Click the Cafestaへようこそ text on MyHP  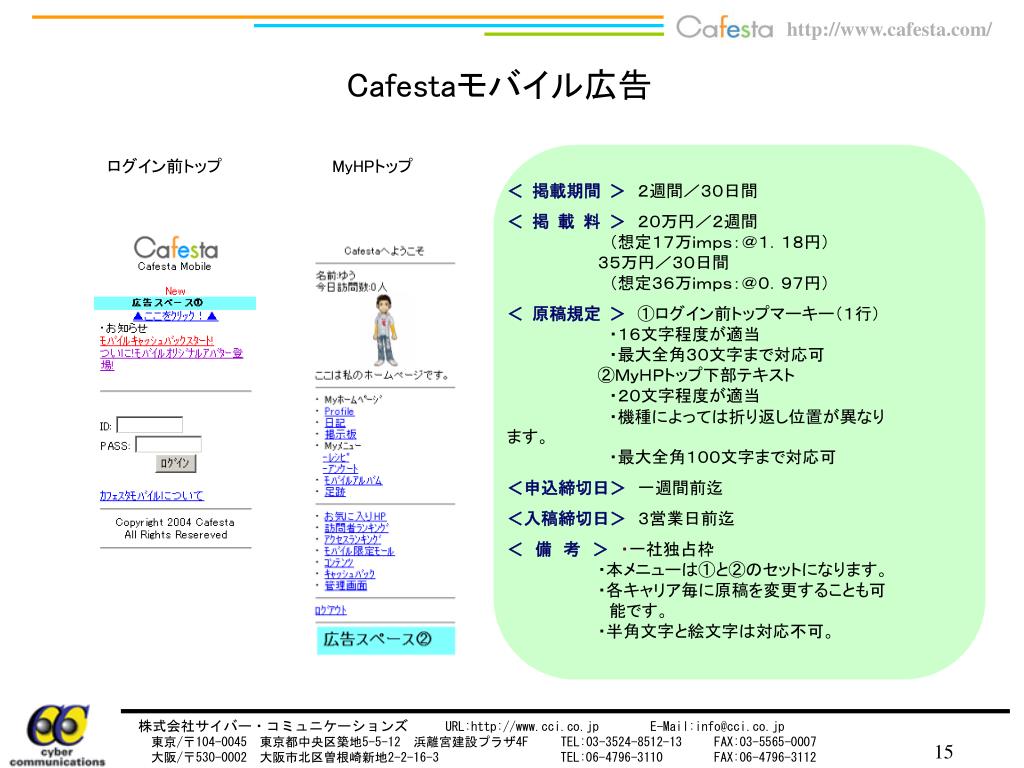click(384, 251)
